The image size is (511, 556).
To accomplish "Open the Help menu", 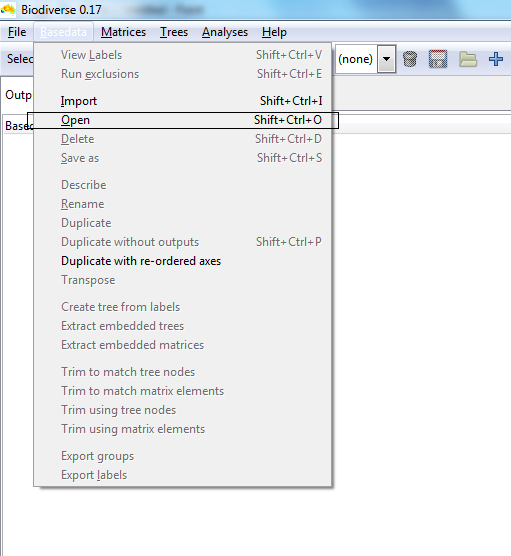I will tap(274, 32).
